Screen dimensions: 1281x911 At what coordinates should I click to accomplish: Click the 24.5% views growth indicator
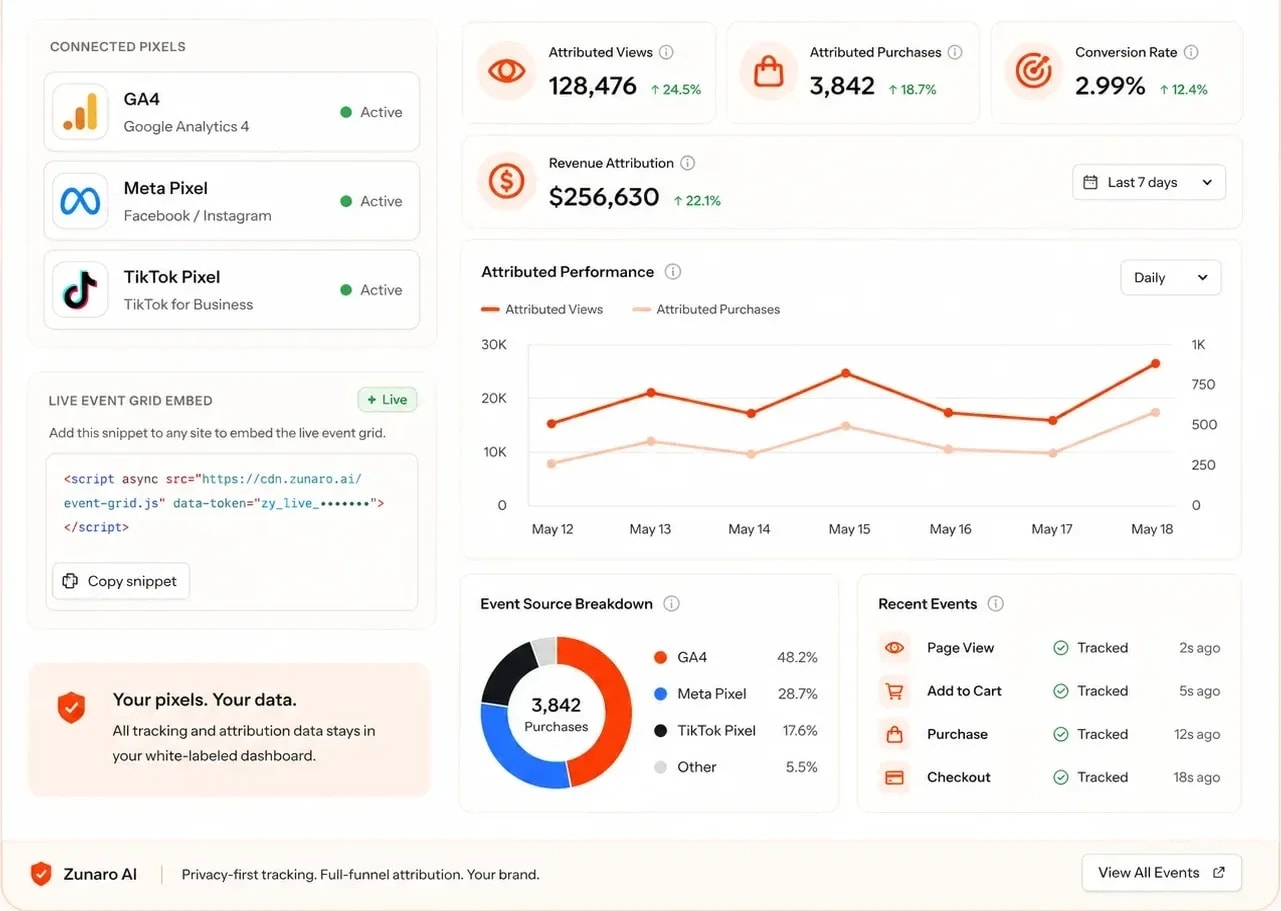click(x=676, y=90)
